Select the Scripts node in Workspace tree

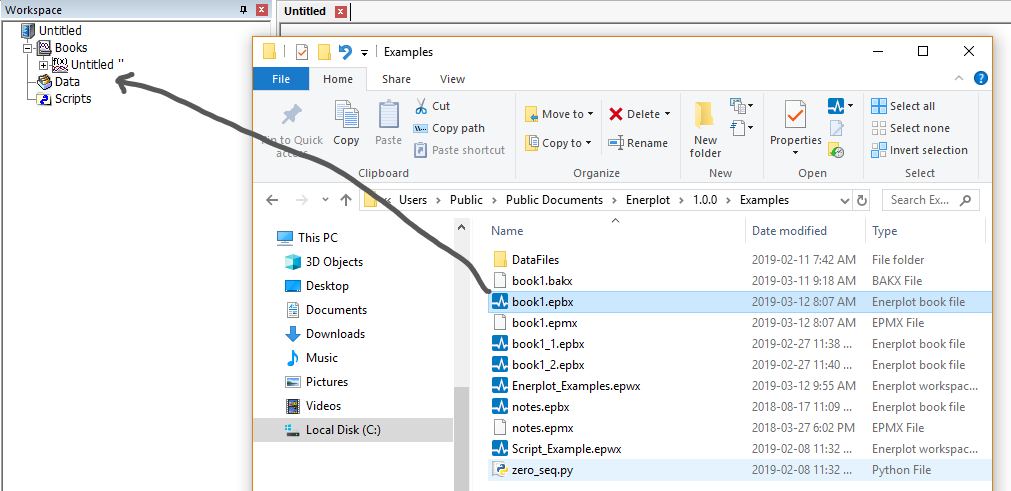click(72, 99)
